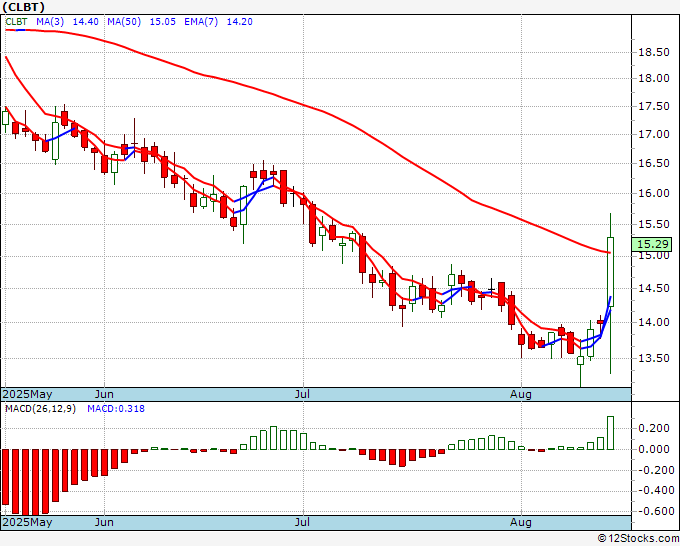Click the Aug label under MACD panel
The image size is (680, 546).
[x=520, y=522]
